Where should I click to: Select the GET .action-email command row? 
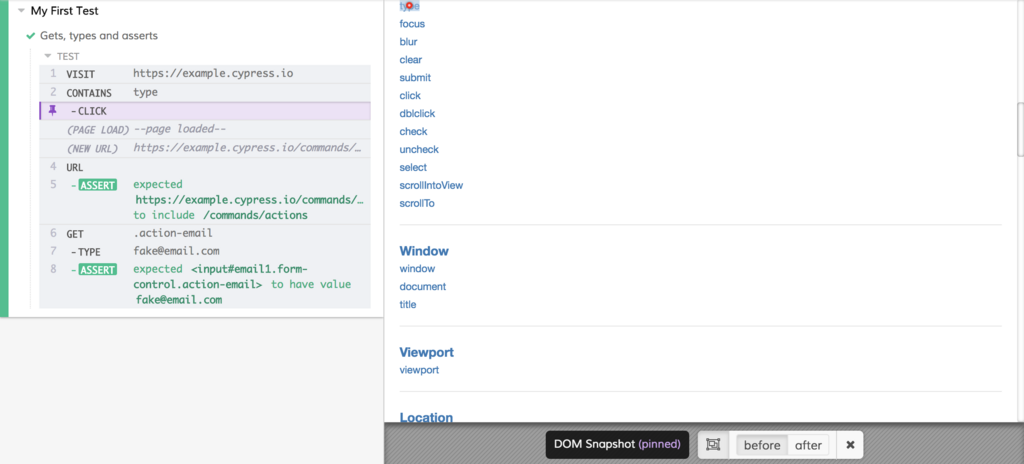205,233
